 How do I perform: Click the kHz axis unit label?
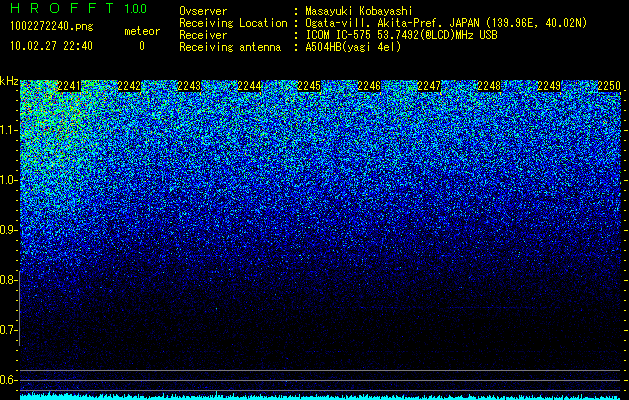(9, 81)
